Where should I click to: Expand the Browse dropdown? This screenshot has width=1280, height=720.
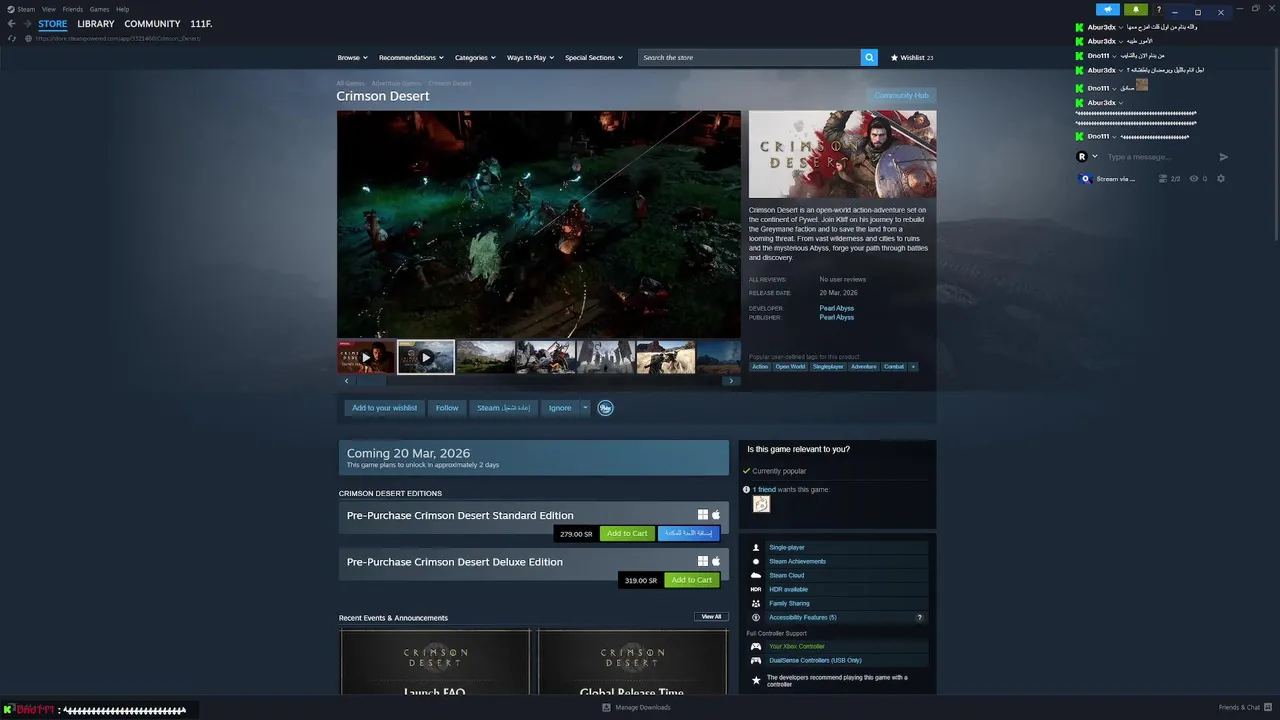(352, 57)
